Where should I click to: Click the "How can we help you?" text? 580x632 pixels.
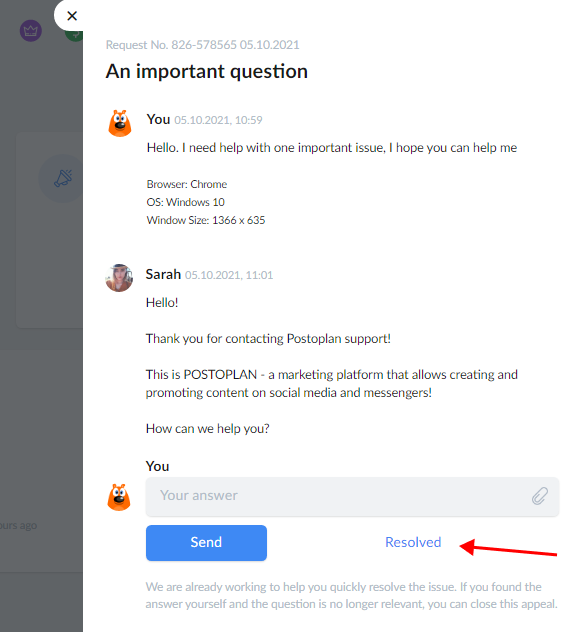pos(207,428)
